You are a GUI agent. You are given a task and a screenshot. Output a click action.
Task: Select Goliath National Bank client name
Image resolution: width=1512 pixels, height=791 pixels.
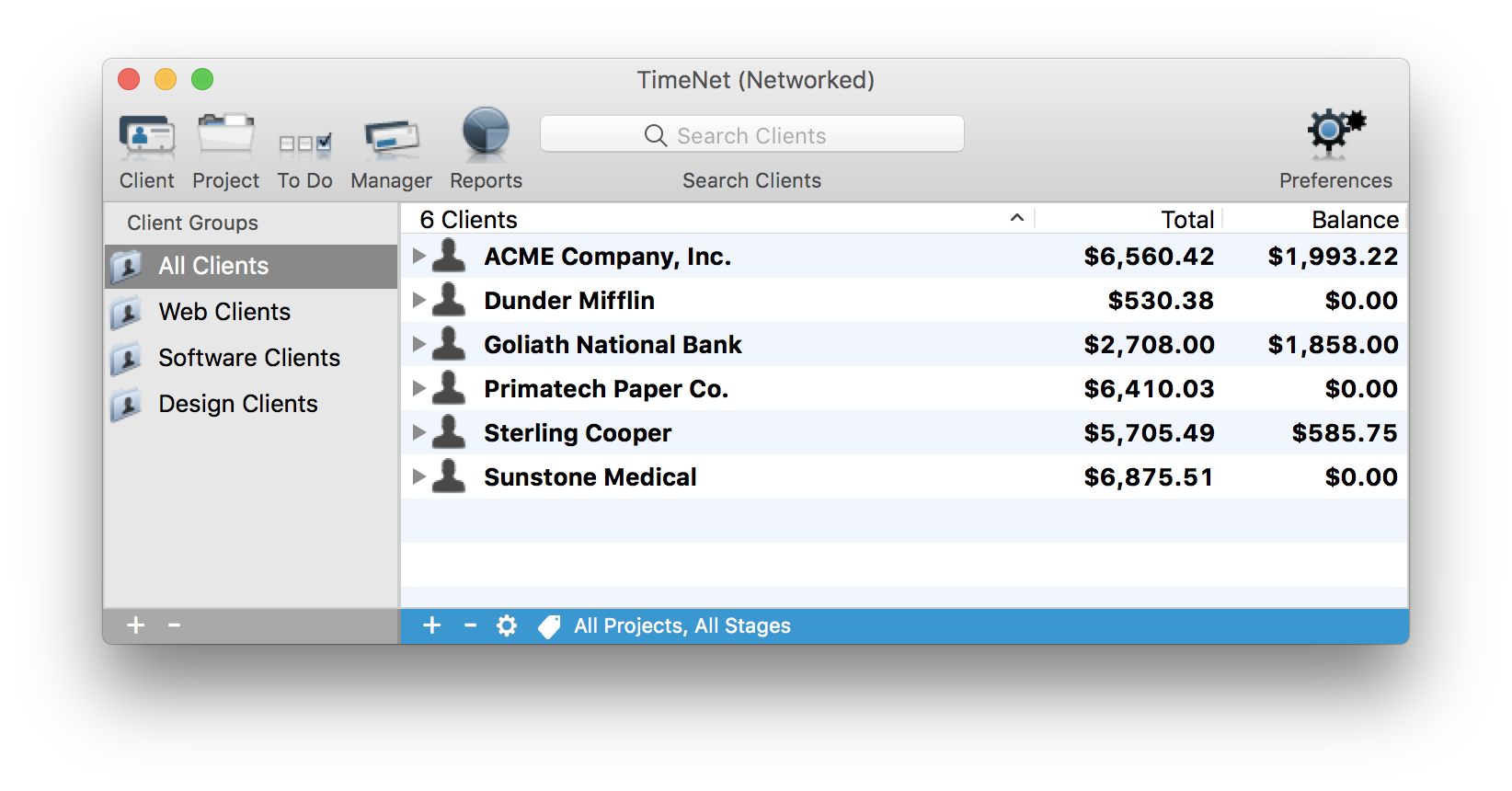coord(613,345)
